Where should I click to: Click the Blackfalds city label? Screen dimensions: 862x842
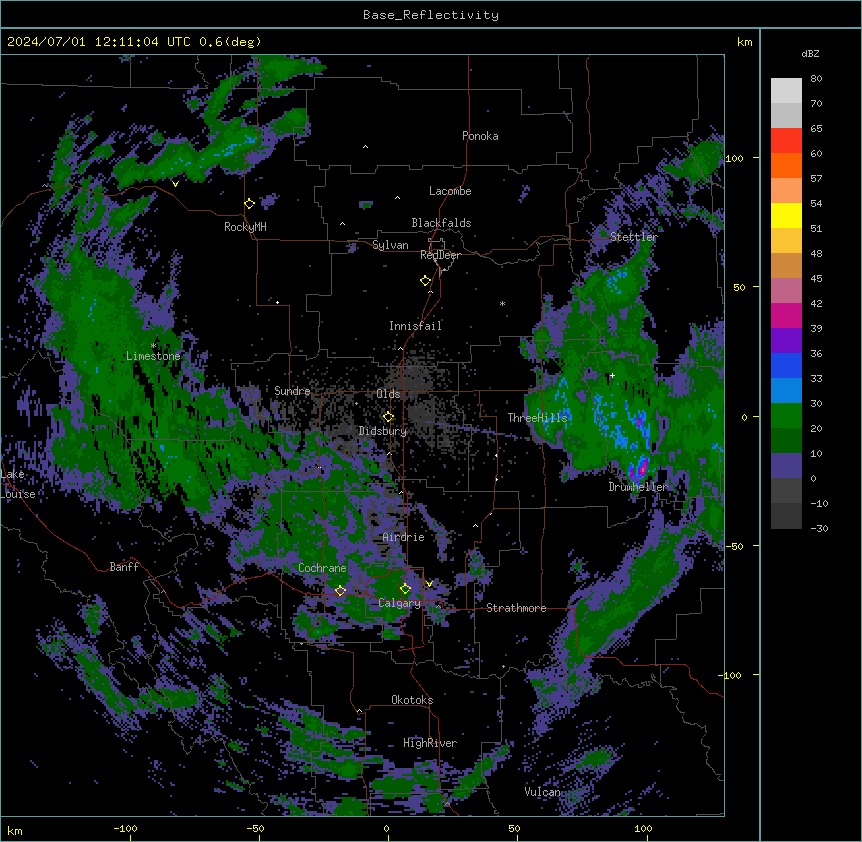[x=441, y=223]
